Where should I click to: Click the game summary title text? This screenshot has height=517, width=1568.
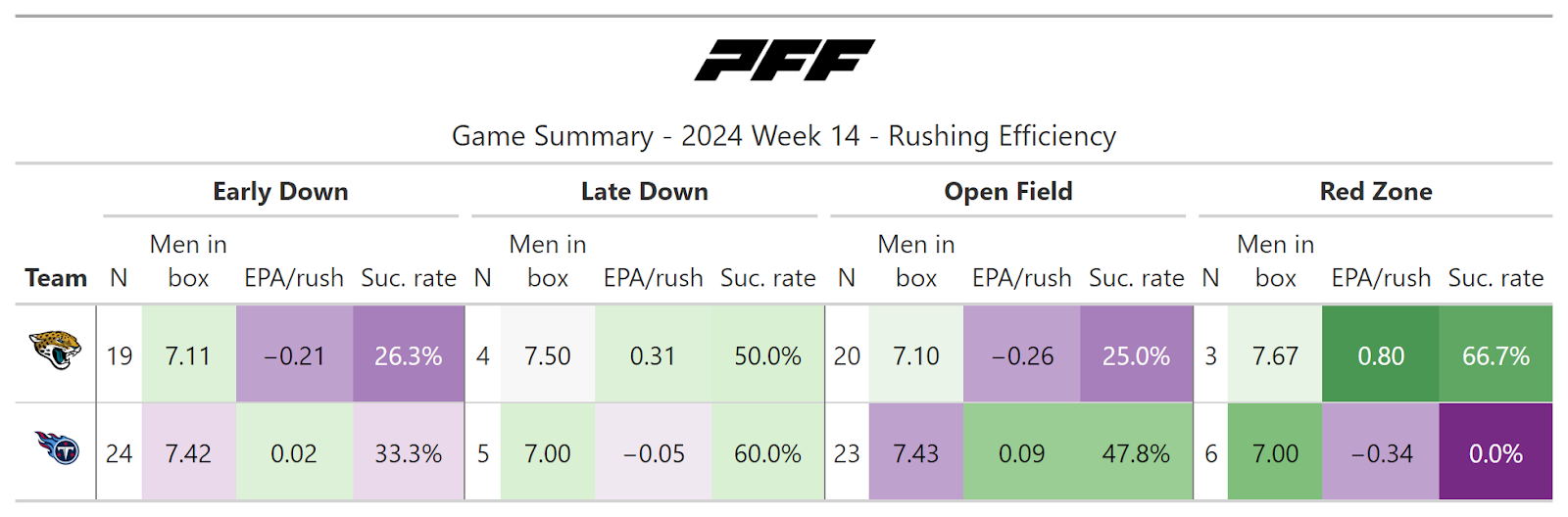tap(784, 136)
